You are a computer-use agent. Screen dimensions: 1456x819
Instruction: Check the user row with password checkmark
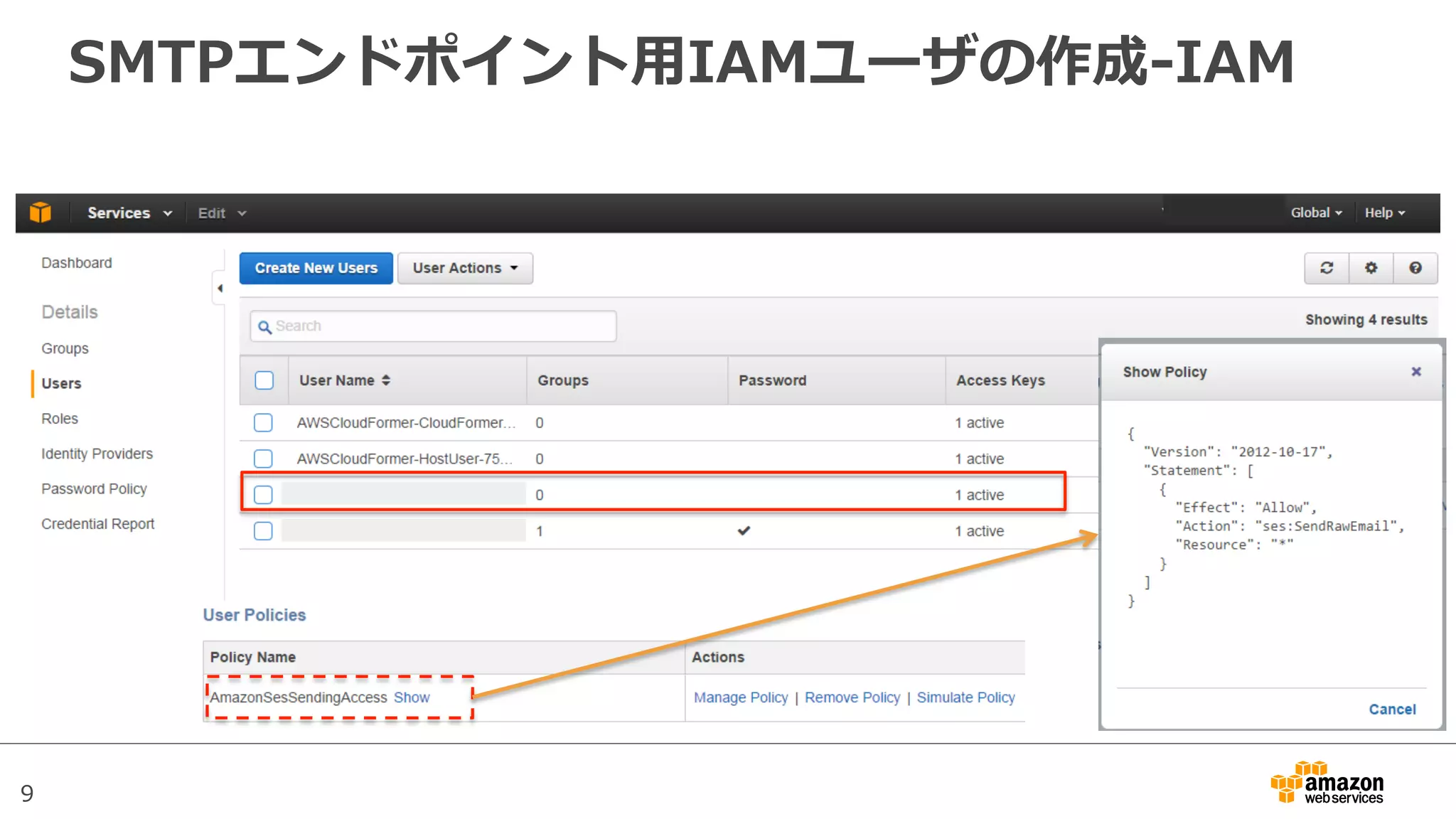(263, 531)
